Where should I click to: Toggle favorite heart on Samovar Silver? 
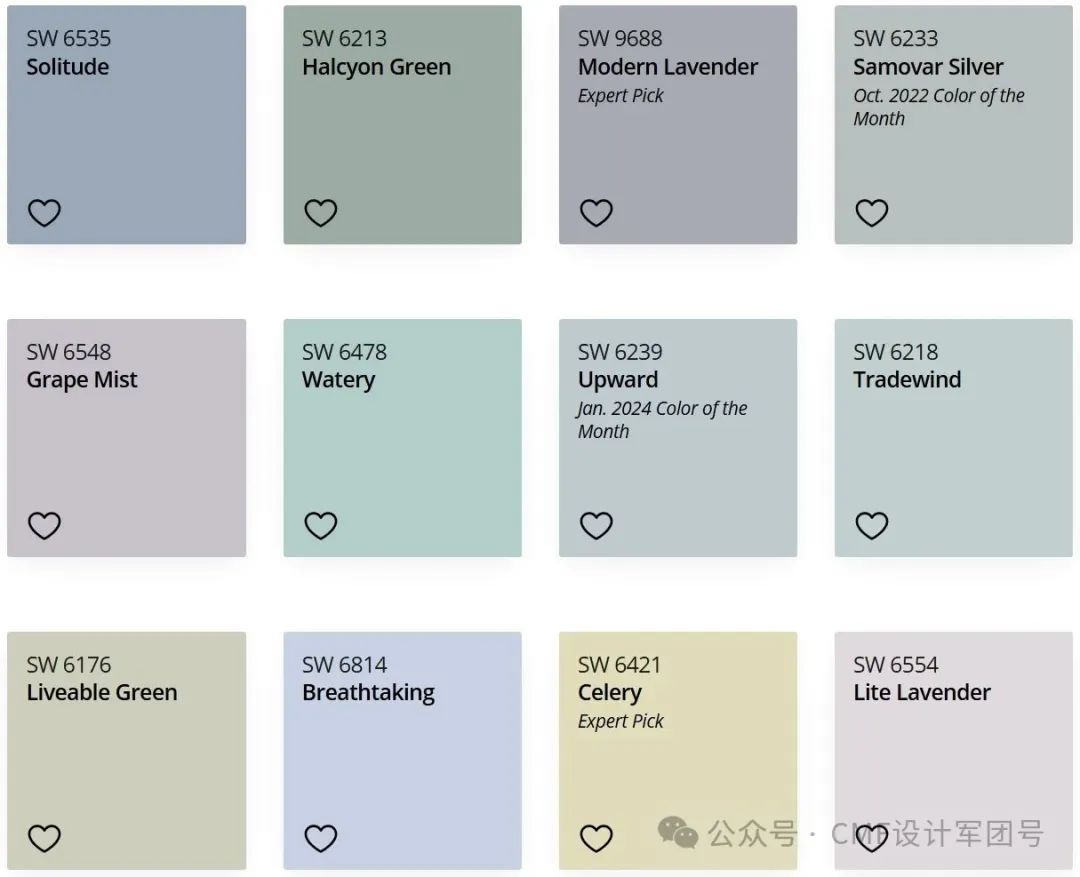coord(871,213)
